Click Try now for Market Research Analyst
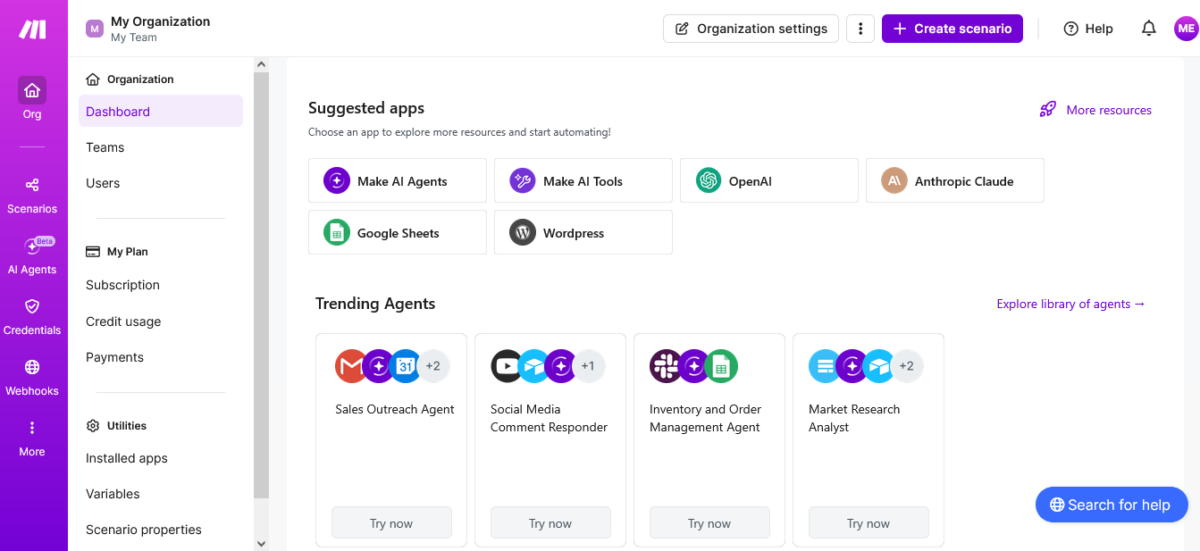Viewport: 1200px width, 551px height. [868, 523]
